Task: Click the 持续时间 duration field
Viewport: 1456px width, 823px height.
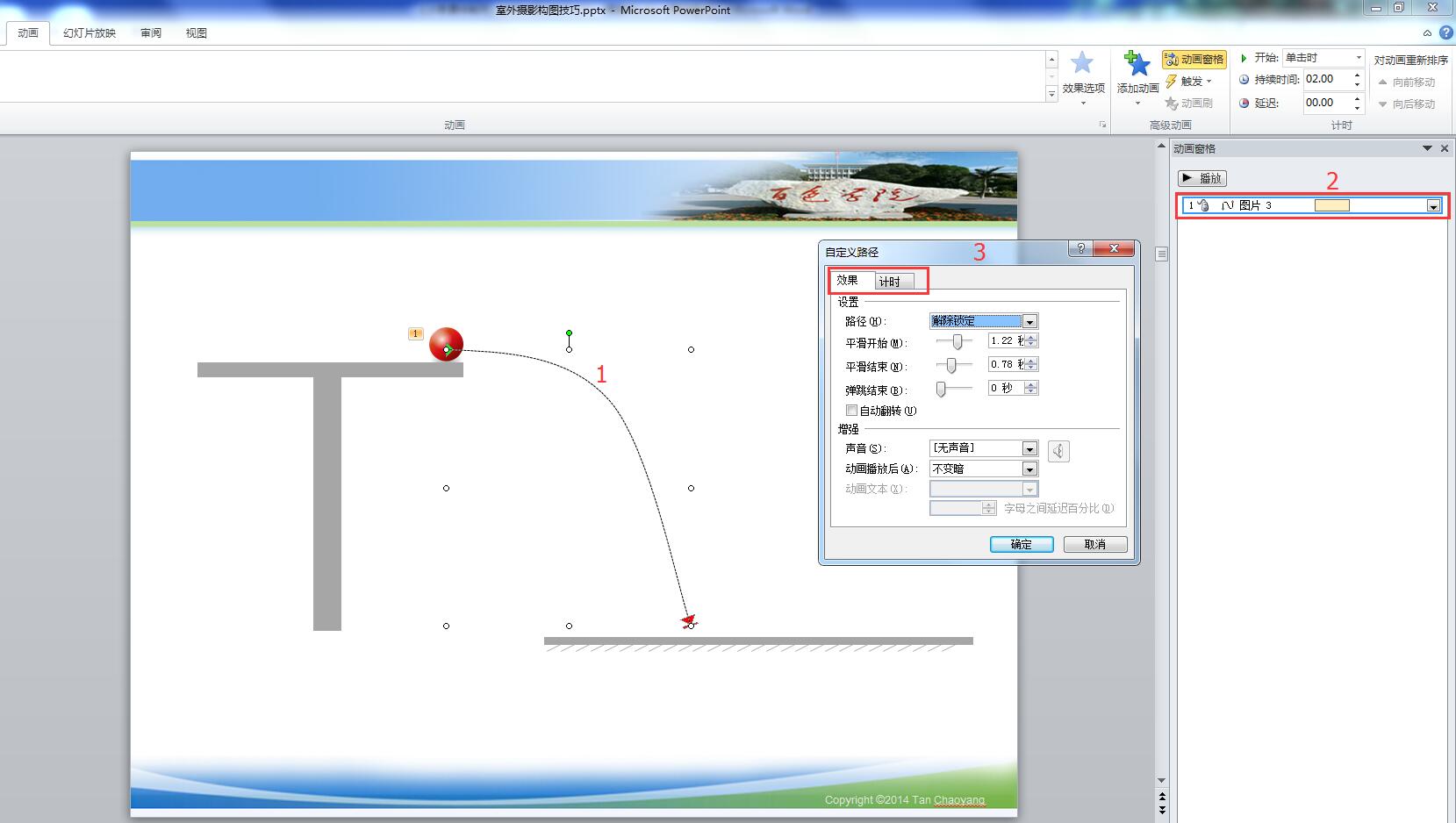Action: pos(1327,79)
